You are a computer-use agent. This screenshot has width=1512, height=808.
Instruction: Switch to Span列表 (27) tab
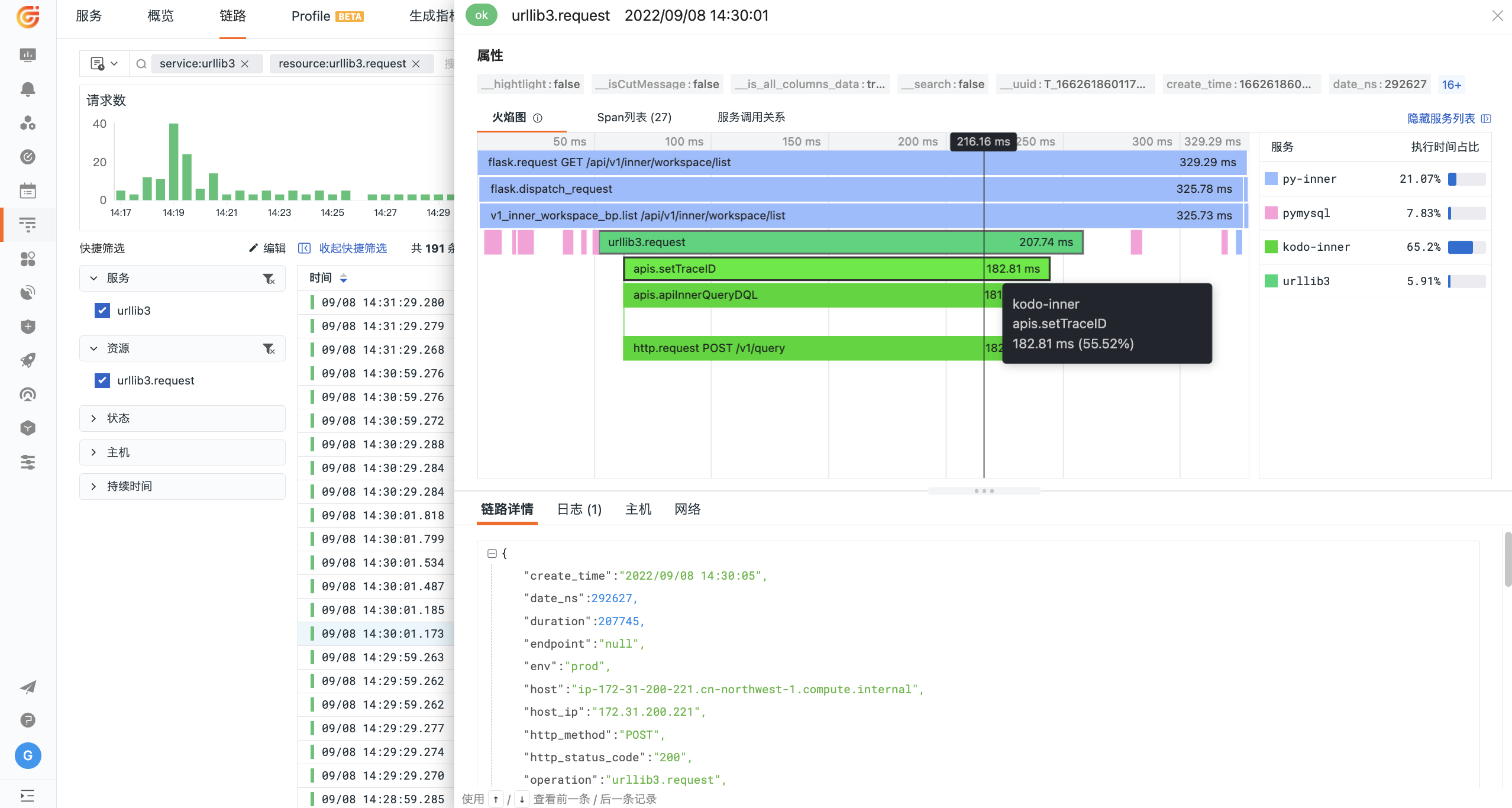(634, 117)
